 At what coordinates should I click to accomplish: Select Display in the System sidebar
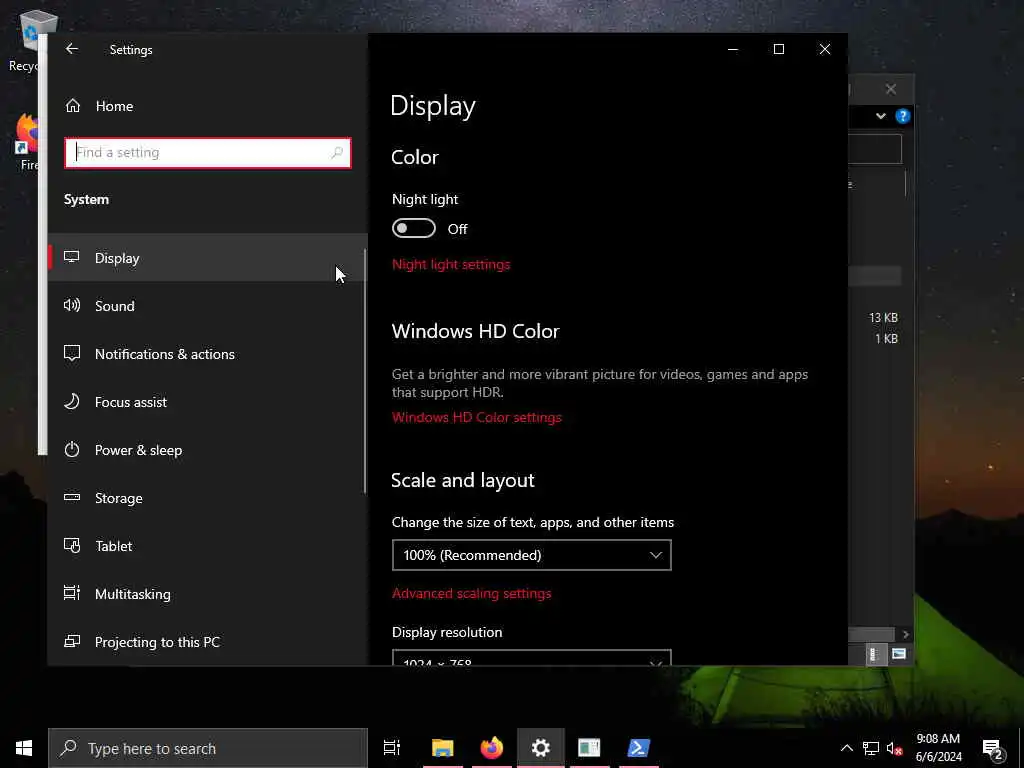208,258
